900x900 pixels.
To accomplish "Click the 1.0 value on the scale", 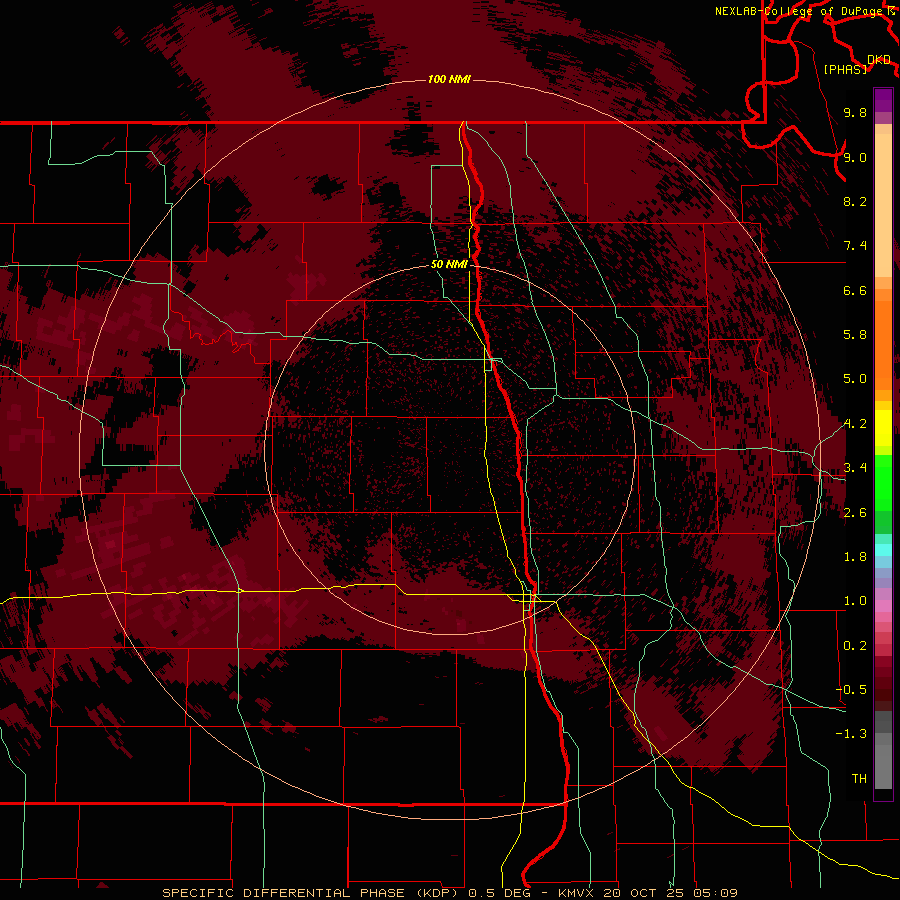I will tap(855, 601).
